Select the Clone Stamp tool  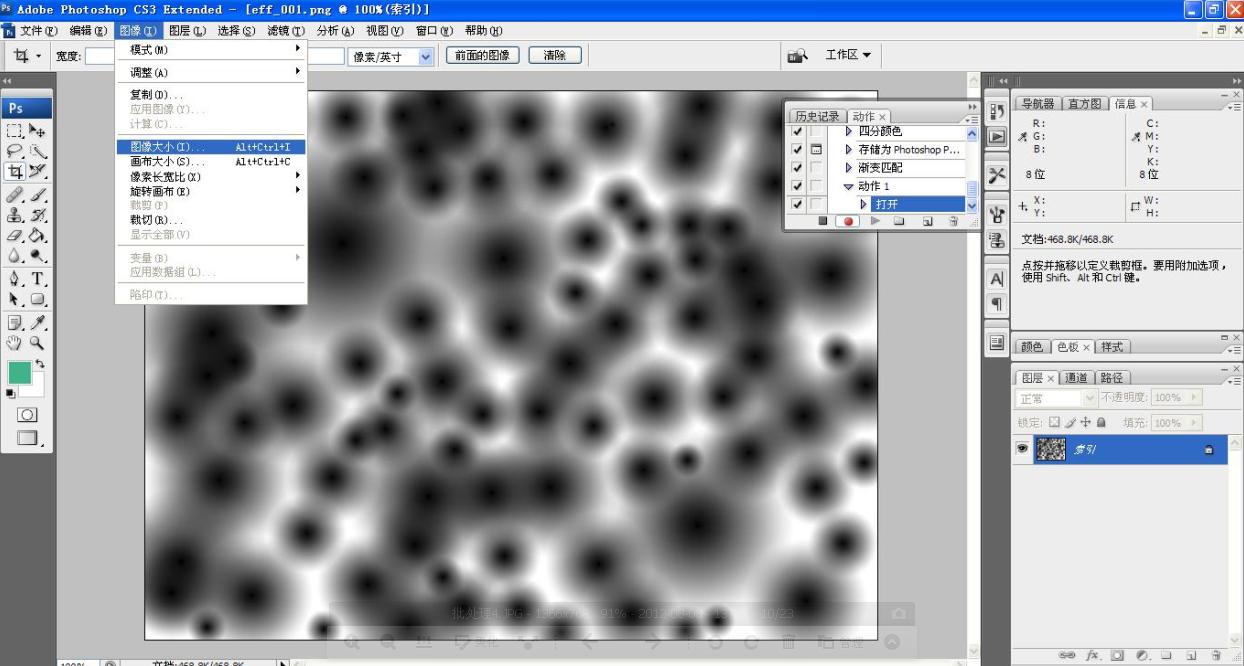(15, 216)
